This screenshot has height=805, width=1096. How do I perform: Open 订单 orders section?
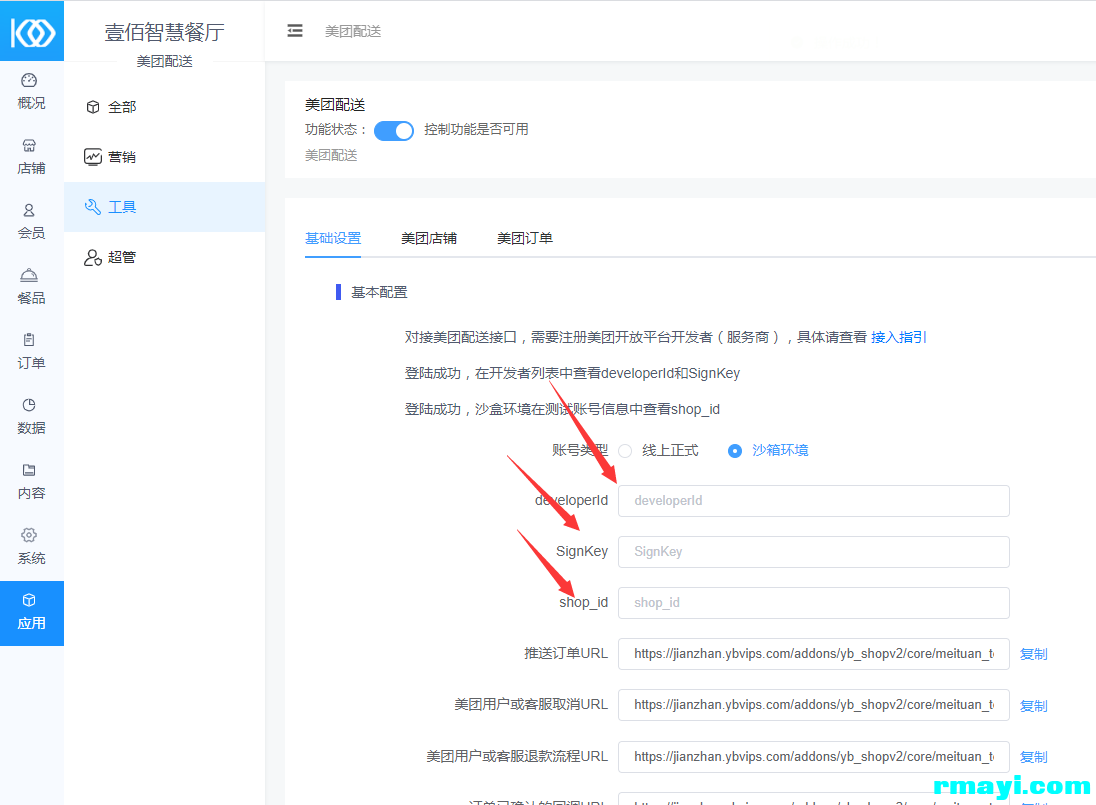click(x=31, y=351)
